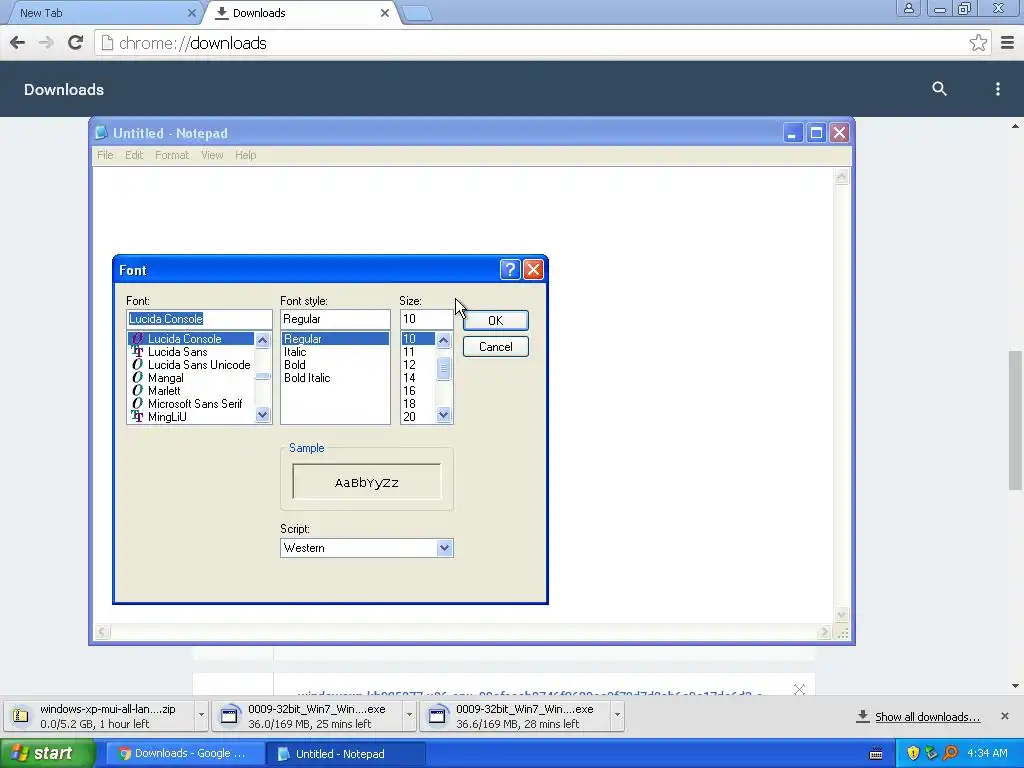This screenshot has width=1024, height=768.
Task: Click the Chrome back arrow
Action: click(18, 43)
